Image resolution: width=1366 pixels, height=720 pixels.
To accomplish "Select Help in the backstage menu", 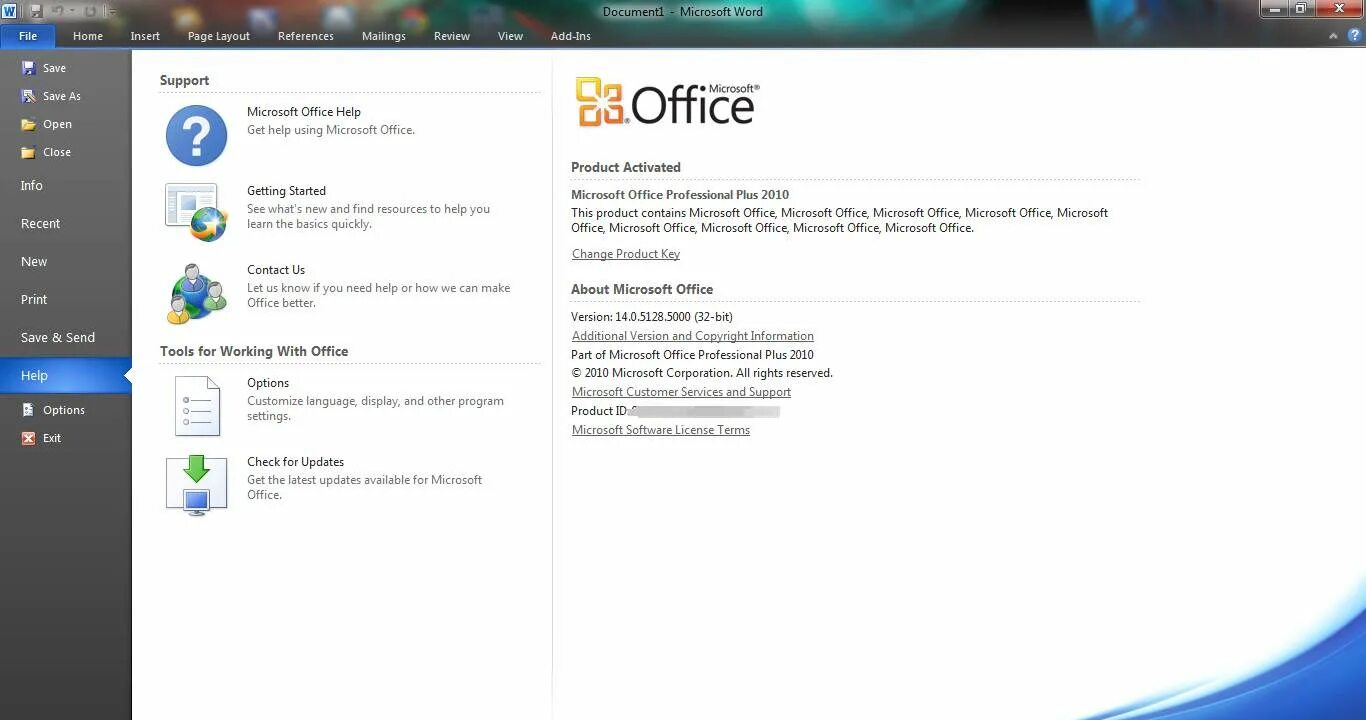I will pyautogui.click(x=65, y=375).
